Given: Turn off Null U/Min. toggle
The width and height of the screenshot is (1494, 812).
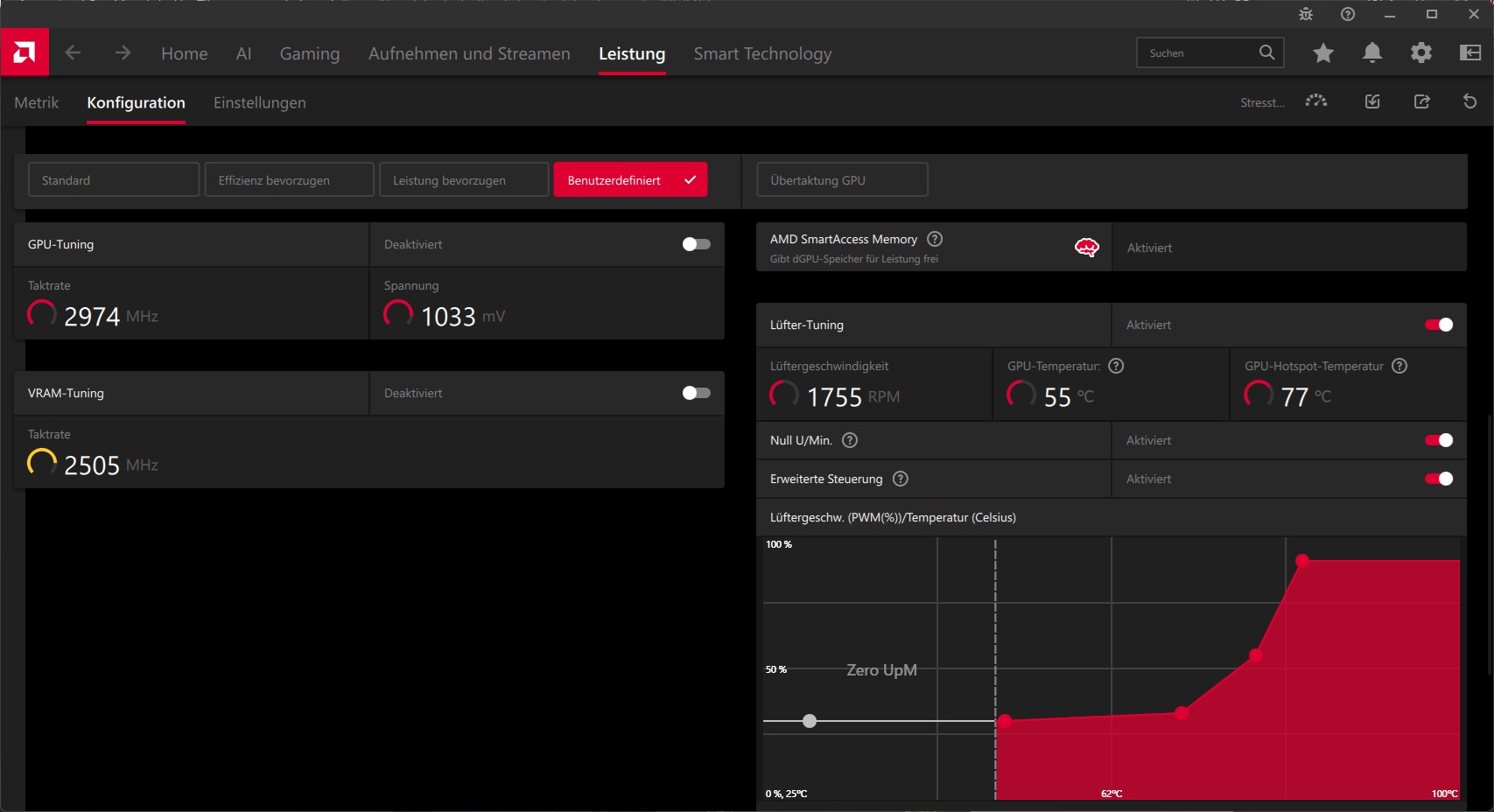Looking at the screenshot, I should click(1439, 440).
